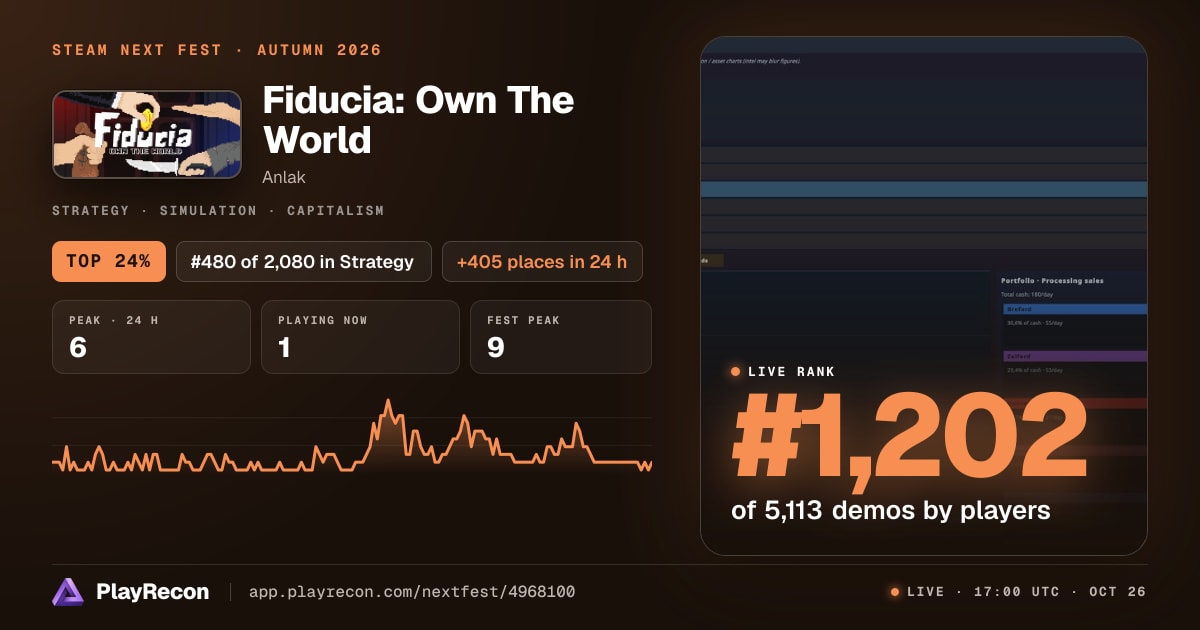Screen dimensions: 1200x630
Task: Click the SIMULATION tag text
Action: click(x=208, y=211)
